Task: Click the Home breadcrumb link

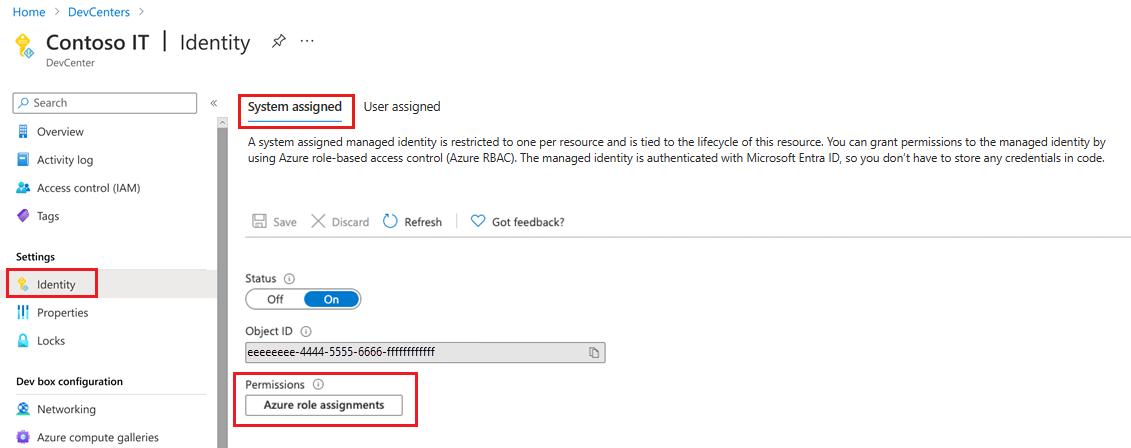Action: coord(29,11)
